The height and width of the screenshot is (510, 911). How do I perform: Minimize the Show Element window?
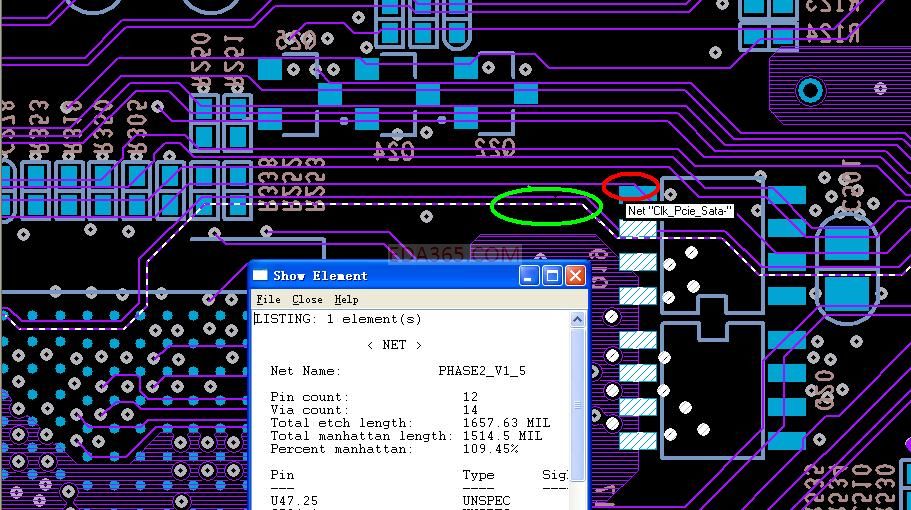529,275
